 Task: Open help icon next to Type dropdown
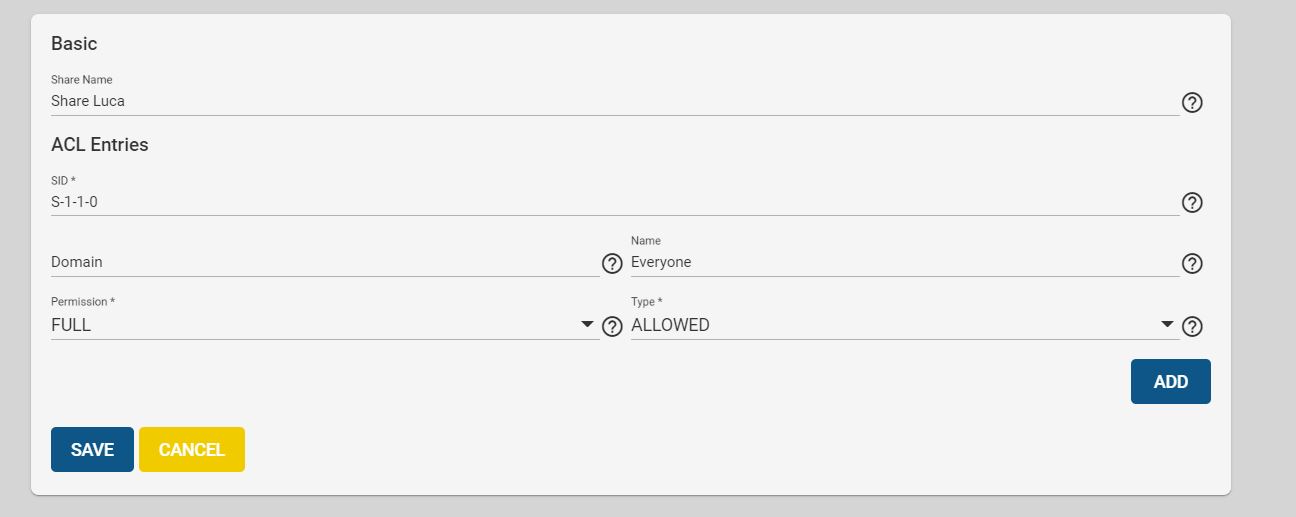(1192, 326)
